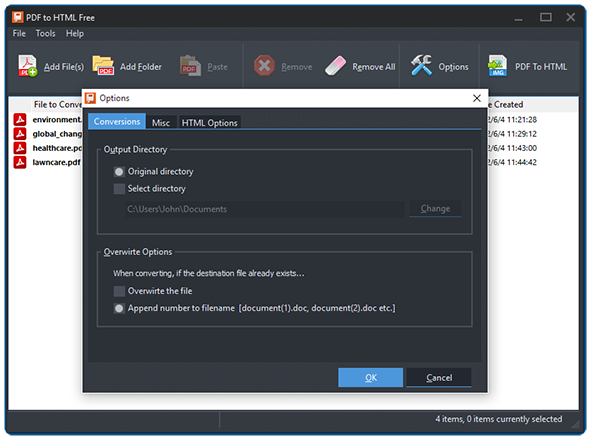The image size is (590, 439).
Task: Maximize the PDF to HTML Free window
Action: (546, 17)
